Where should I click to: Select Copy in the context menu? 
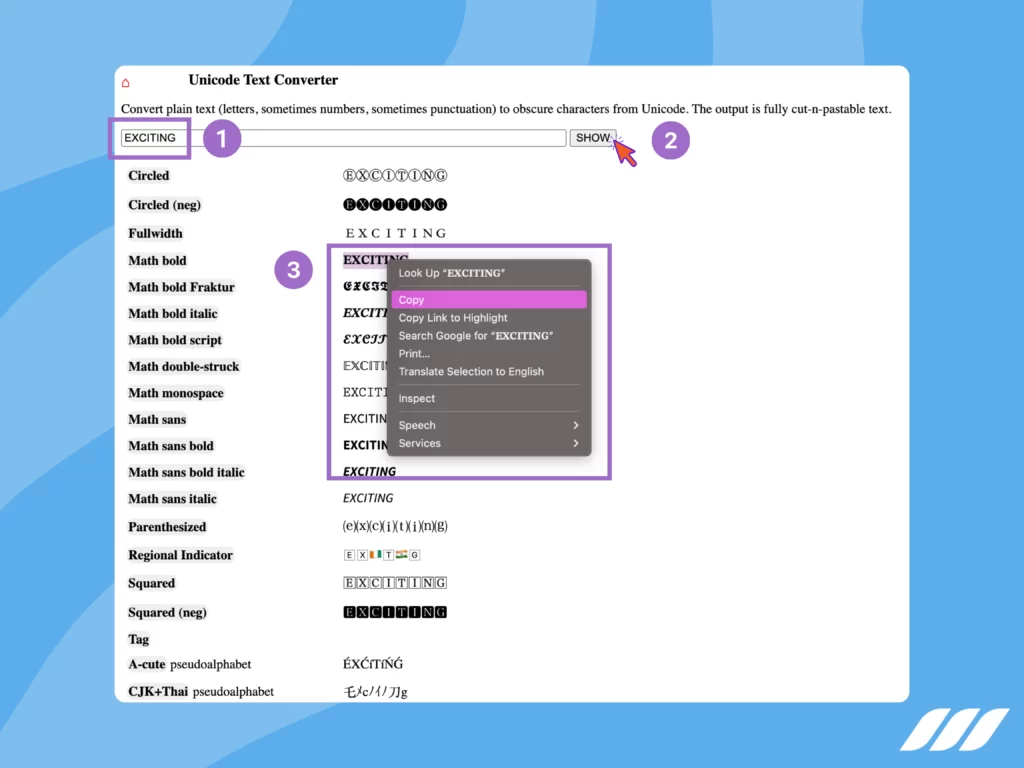pyautogui.click(x=488, y=299)
